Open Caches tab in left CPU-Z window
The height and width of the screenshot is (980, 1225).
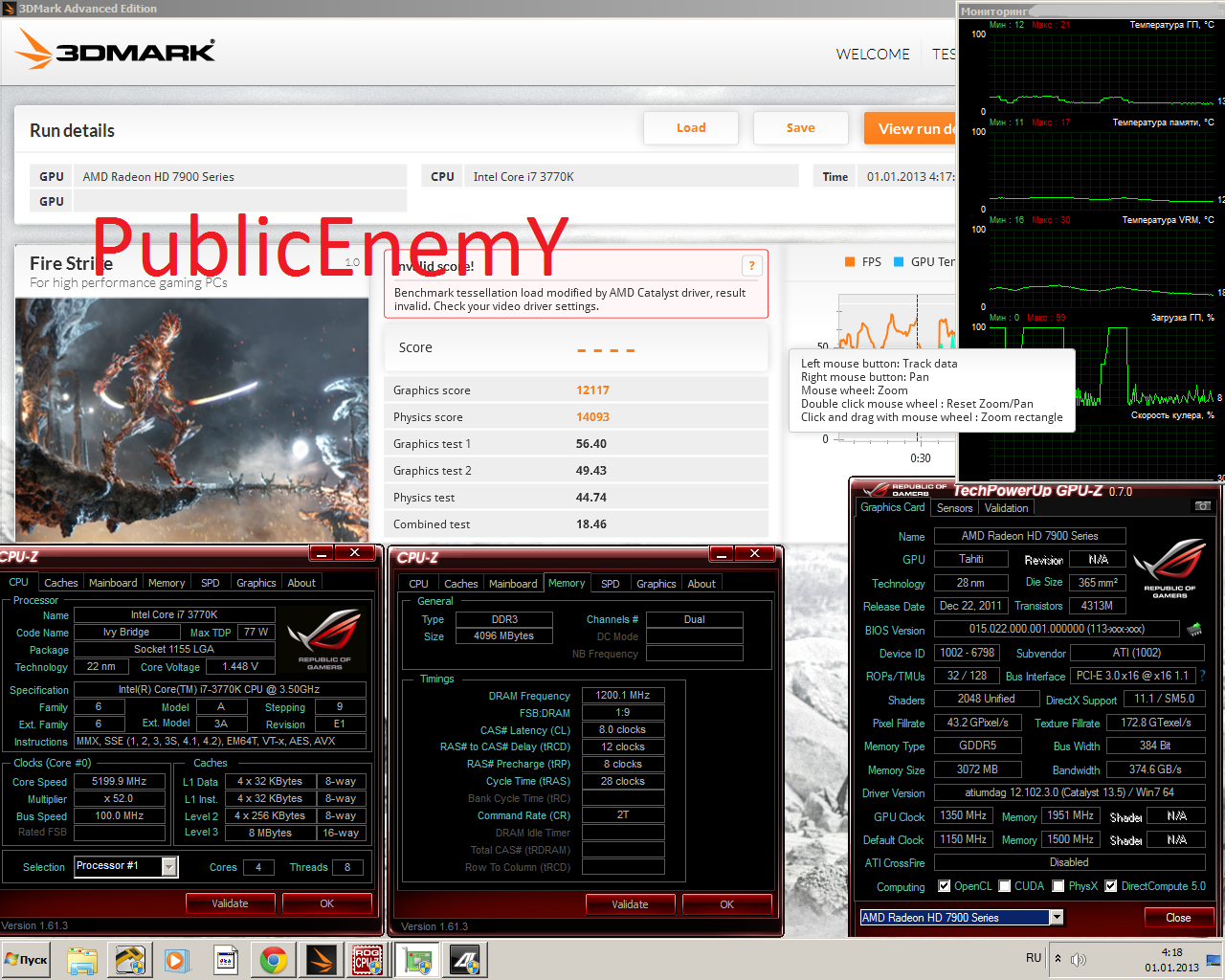click(61, 583)
